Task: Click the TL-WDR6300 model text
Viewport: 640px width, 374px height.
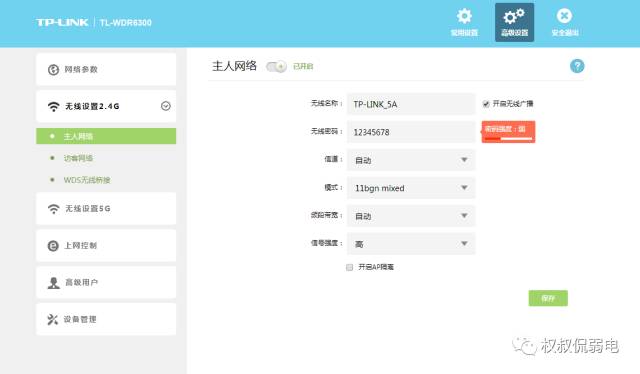Action: (126, 22)
